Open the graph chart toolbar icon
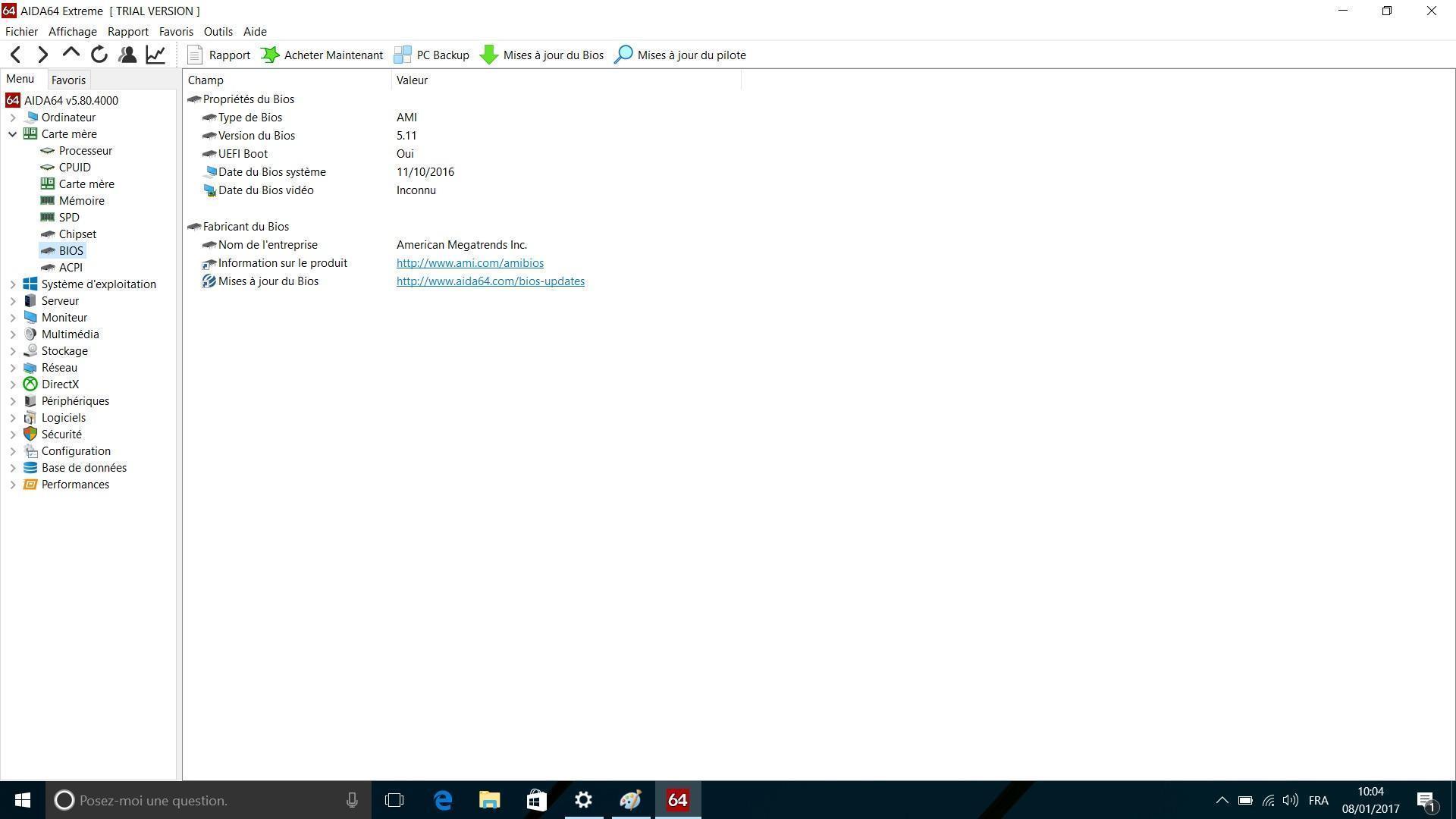 tap(155, 55)
